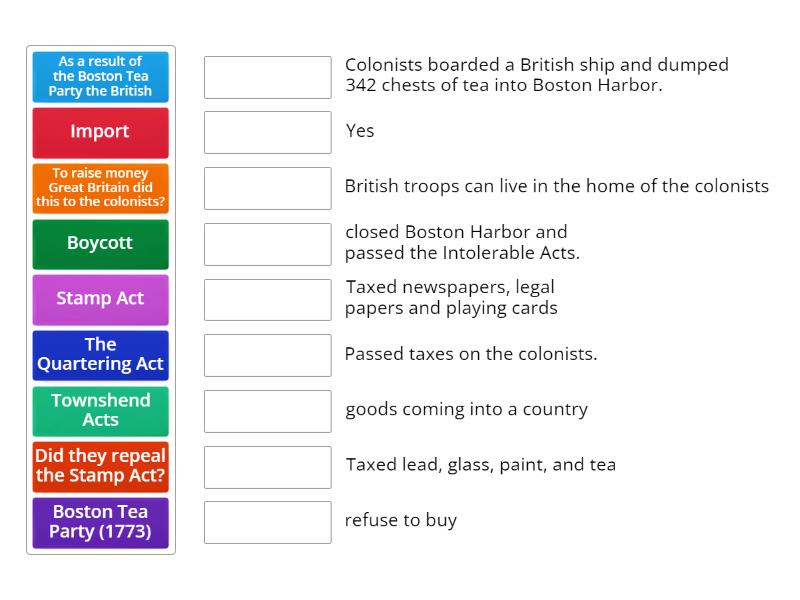Click 'British troops can live in the home of the colonists'
The image size is (800, 600).
tap(556, 186)
